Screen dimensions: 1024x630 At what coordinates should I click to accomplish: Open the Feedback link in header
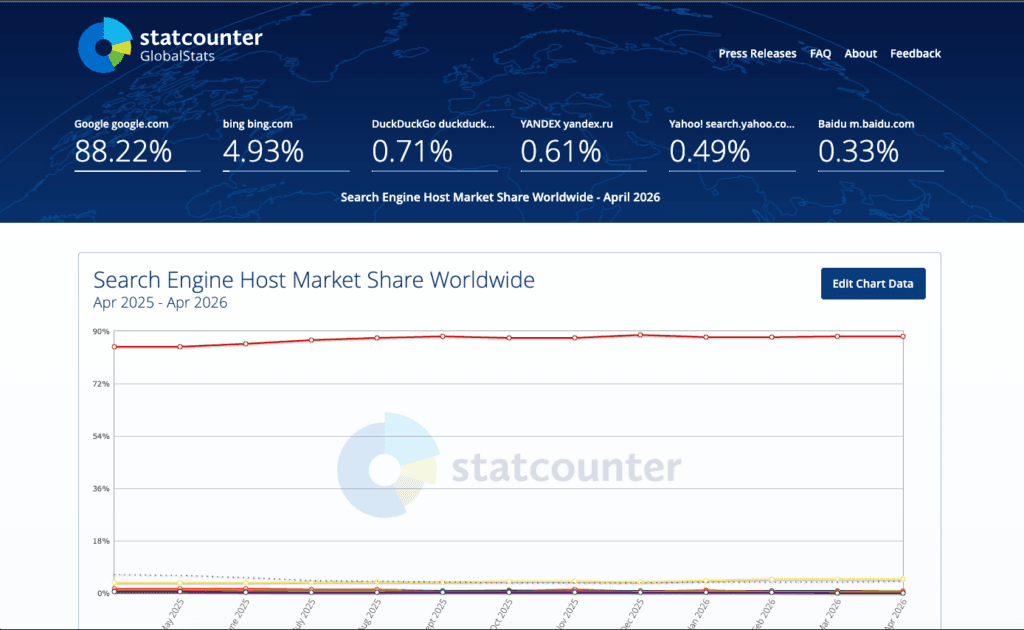(x=915, y=54)
